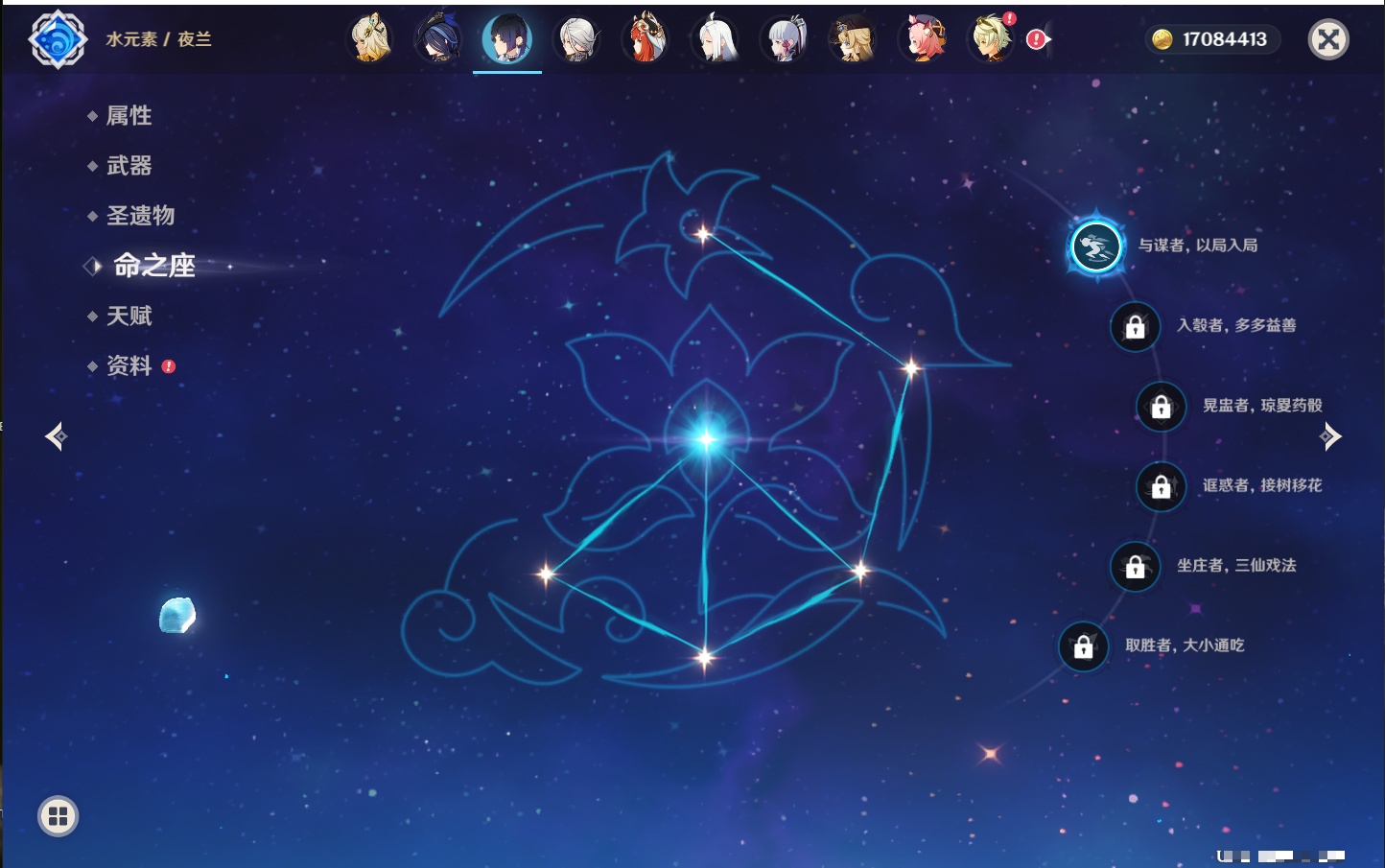Select the 命之座 constellation menu

[x=153, y=266]
